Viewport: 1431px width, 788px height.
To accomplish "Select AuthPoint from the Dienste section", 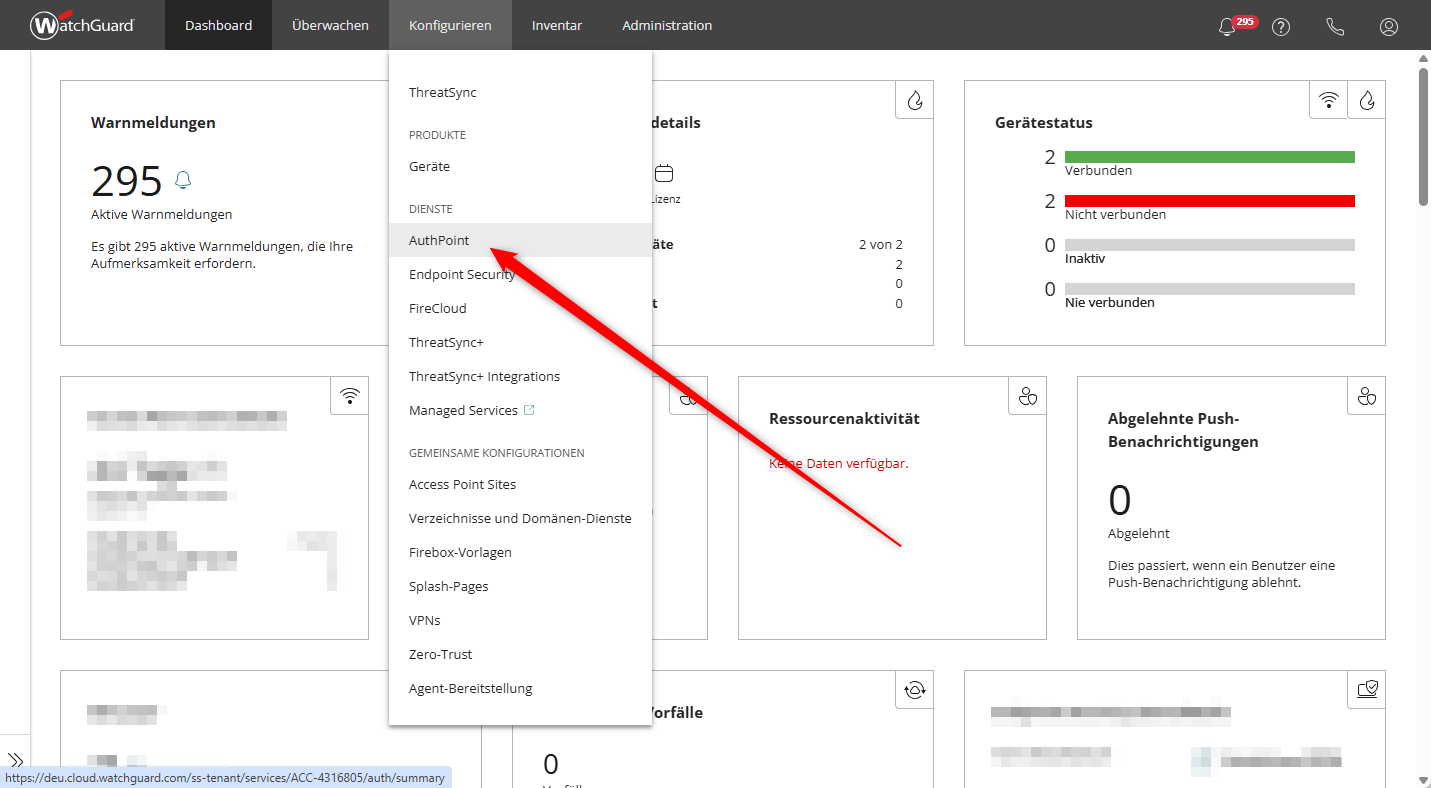I will [439, 240].
